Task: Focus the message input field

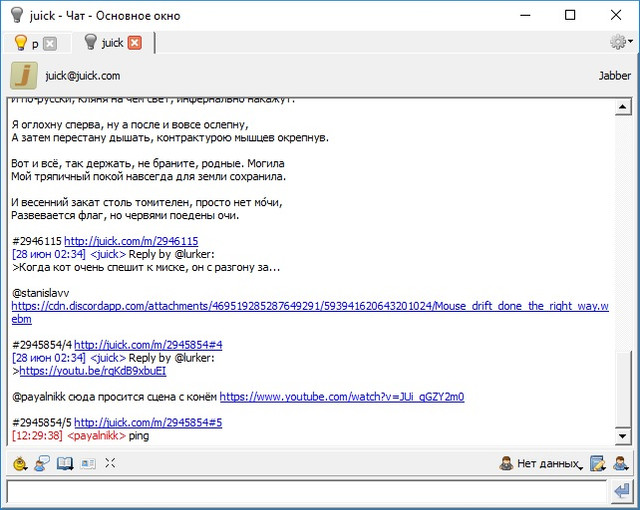Action: [x=306, y=491]
